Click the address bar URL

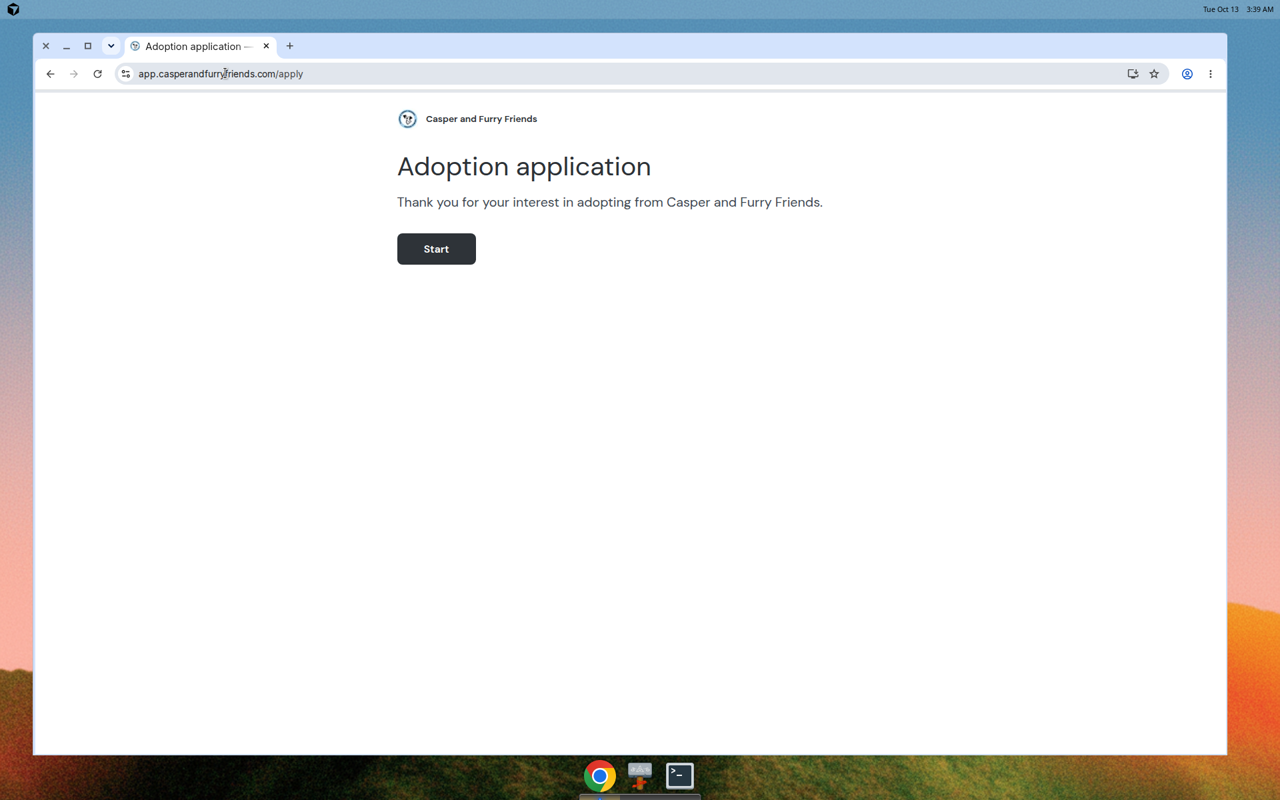(x=221, y=74)
